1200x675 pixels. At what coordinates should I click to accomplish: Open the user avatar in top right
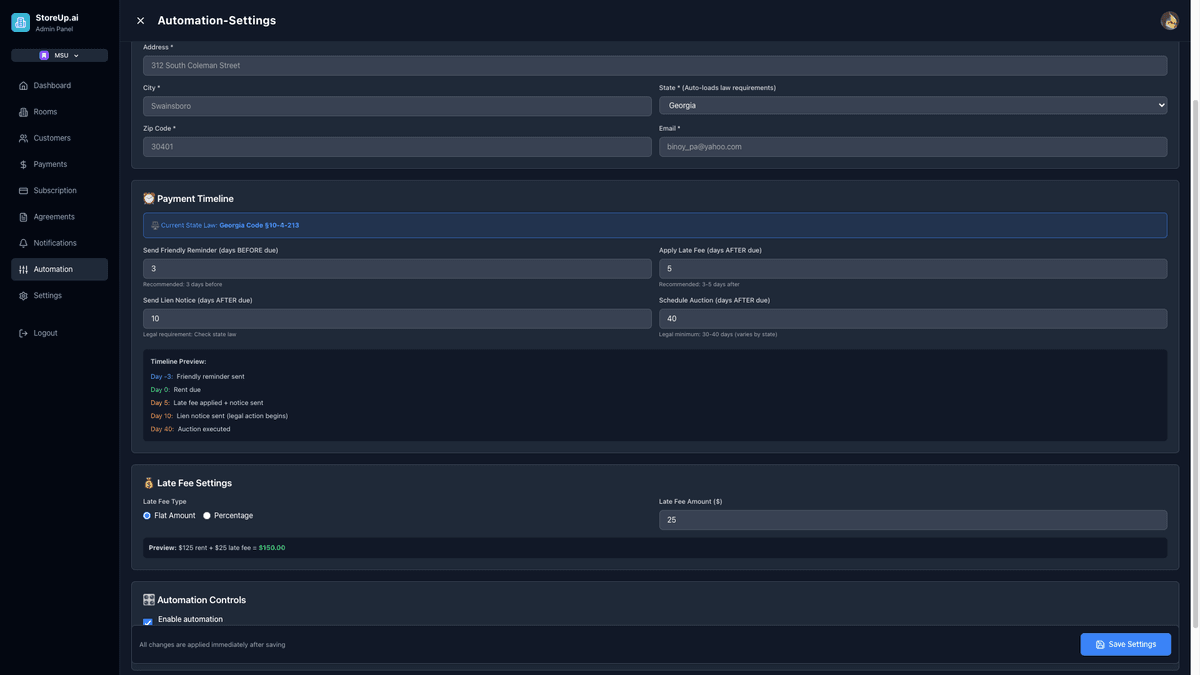point(1169,20)
